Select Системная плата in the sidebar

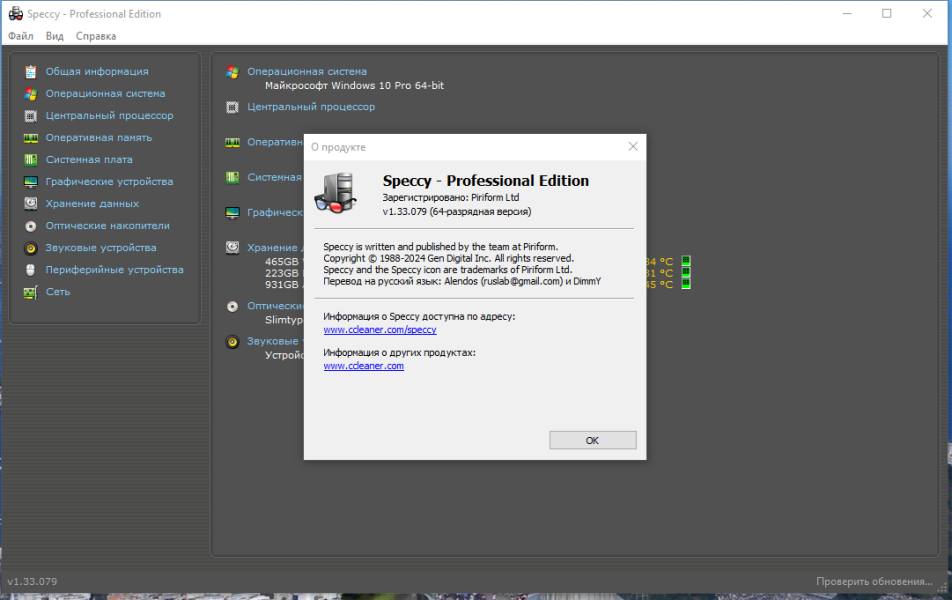pos(89,160)
